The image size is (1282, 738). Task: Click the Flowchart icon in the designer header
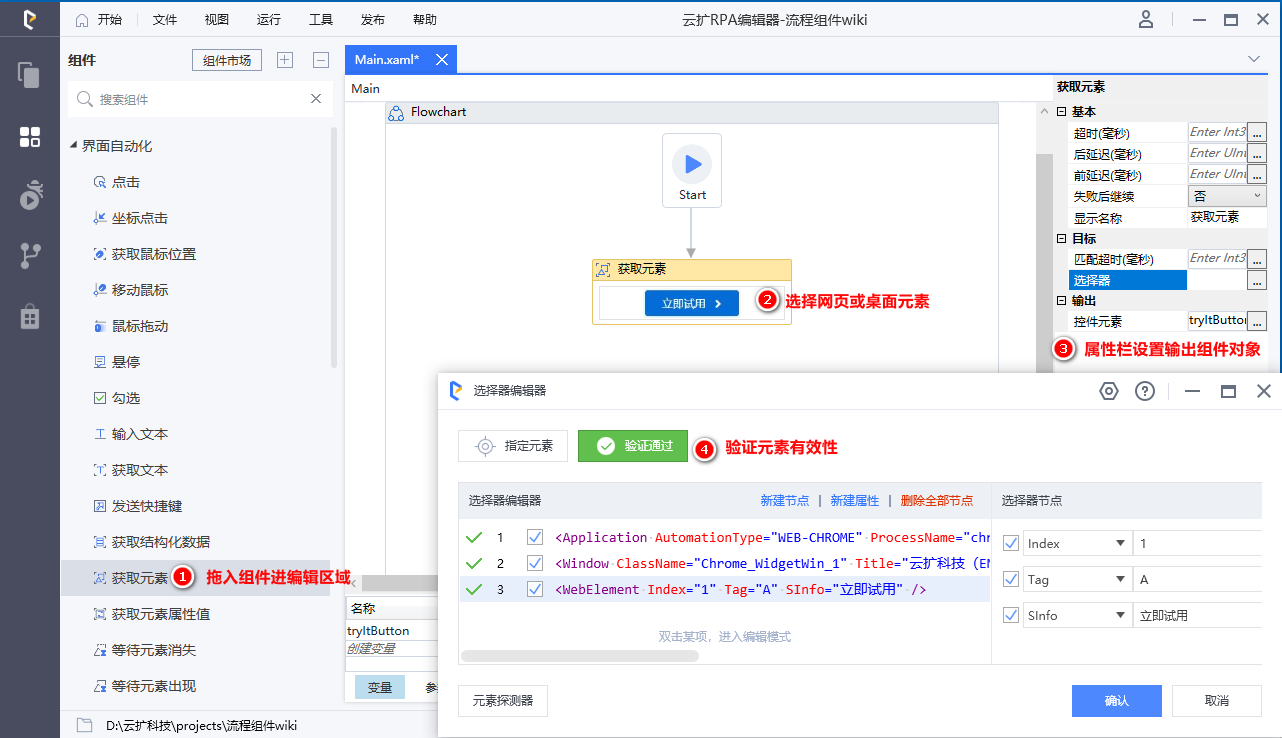(396, 112)
